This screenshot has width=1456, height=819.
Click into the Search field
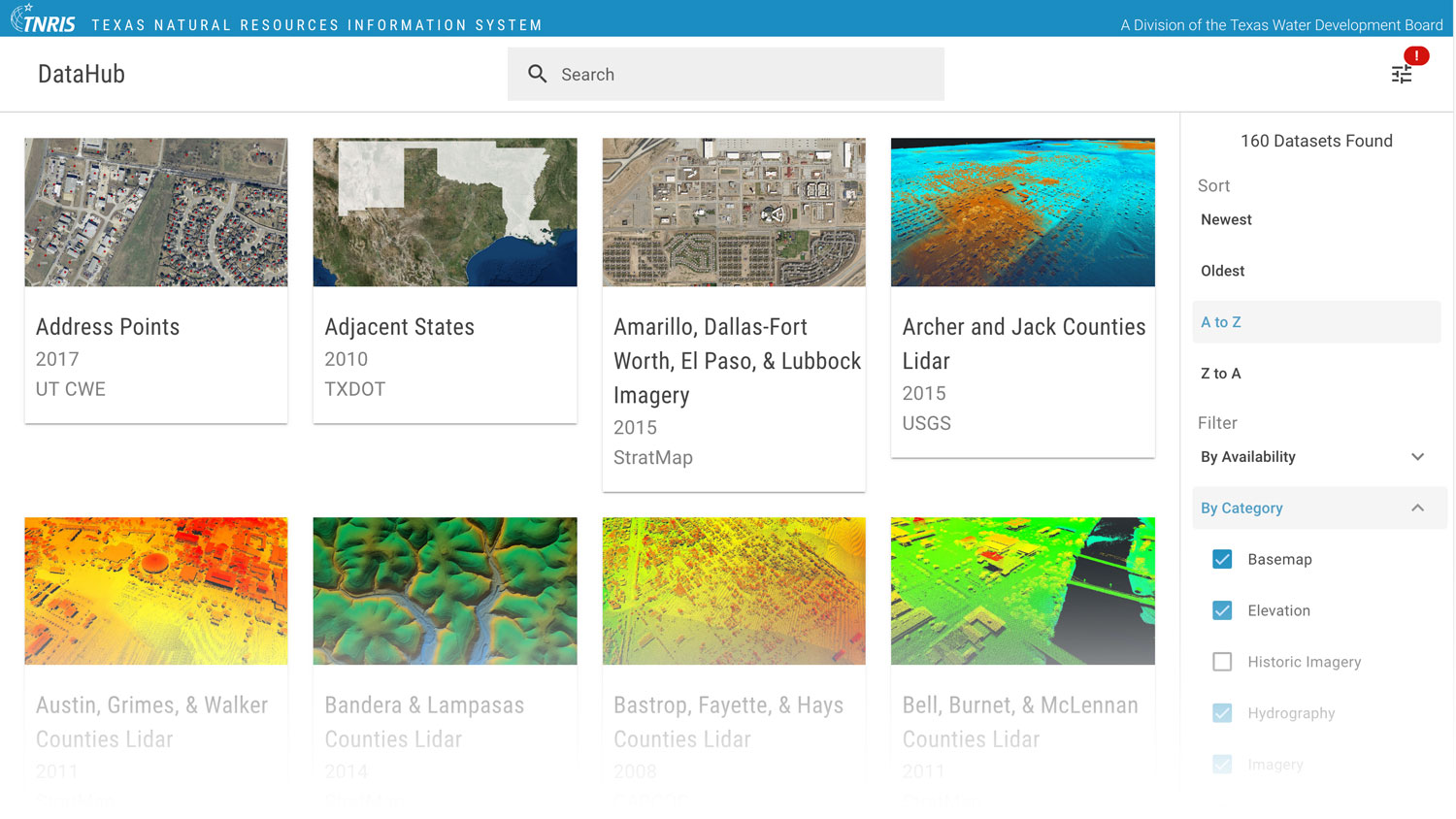pyautogui.click(x=725, y=74)
